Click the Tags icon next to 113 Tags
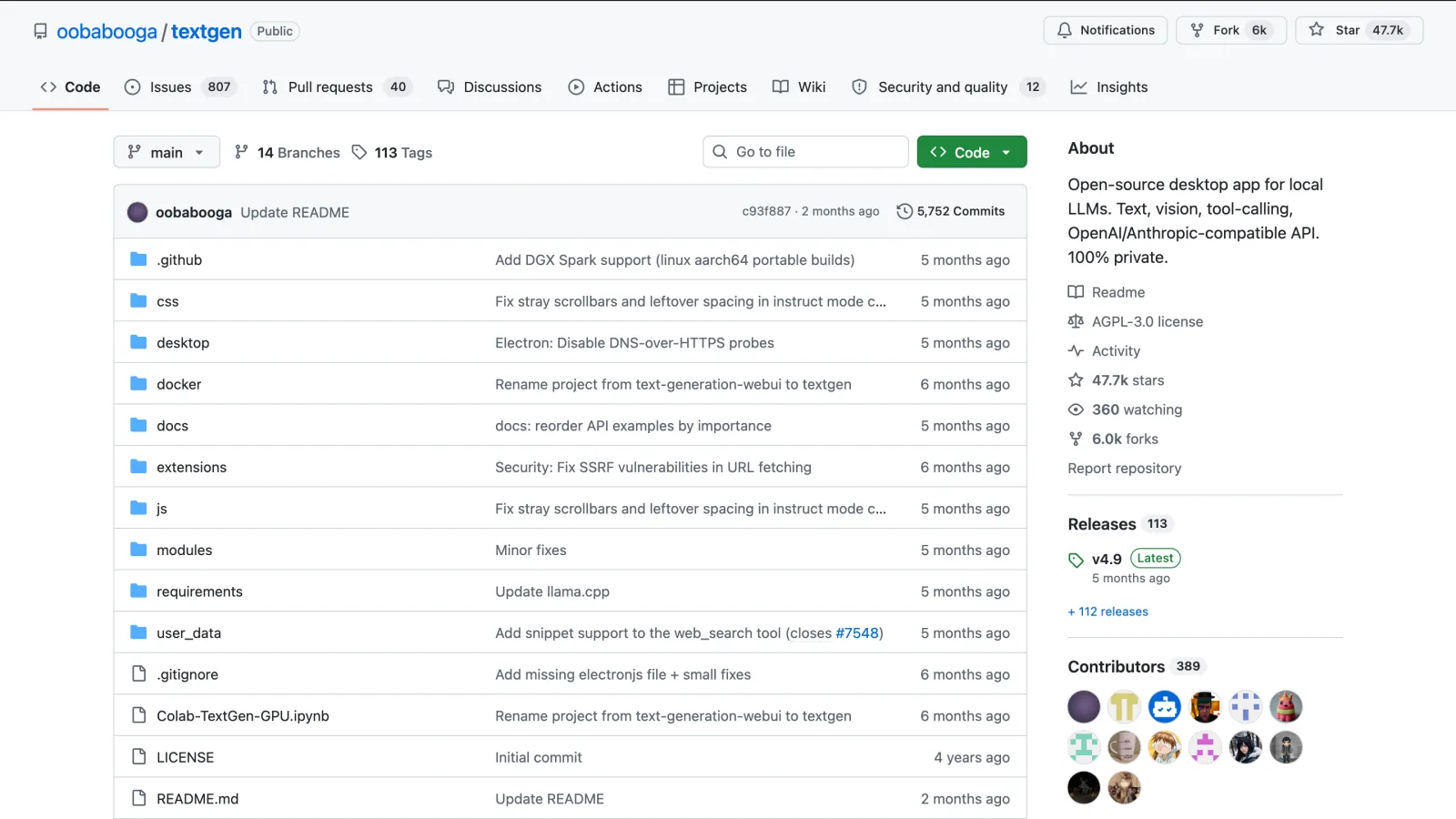The height and width of the screenshot is (819, 1456). click(359, 152)
